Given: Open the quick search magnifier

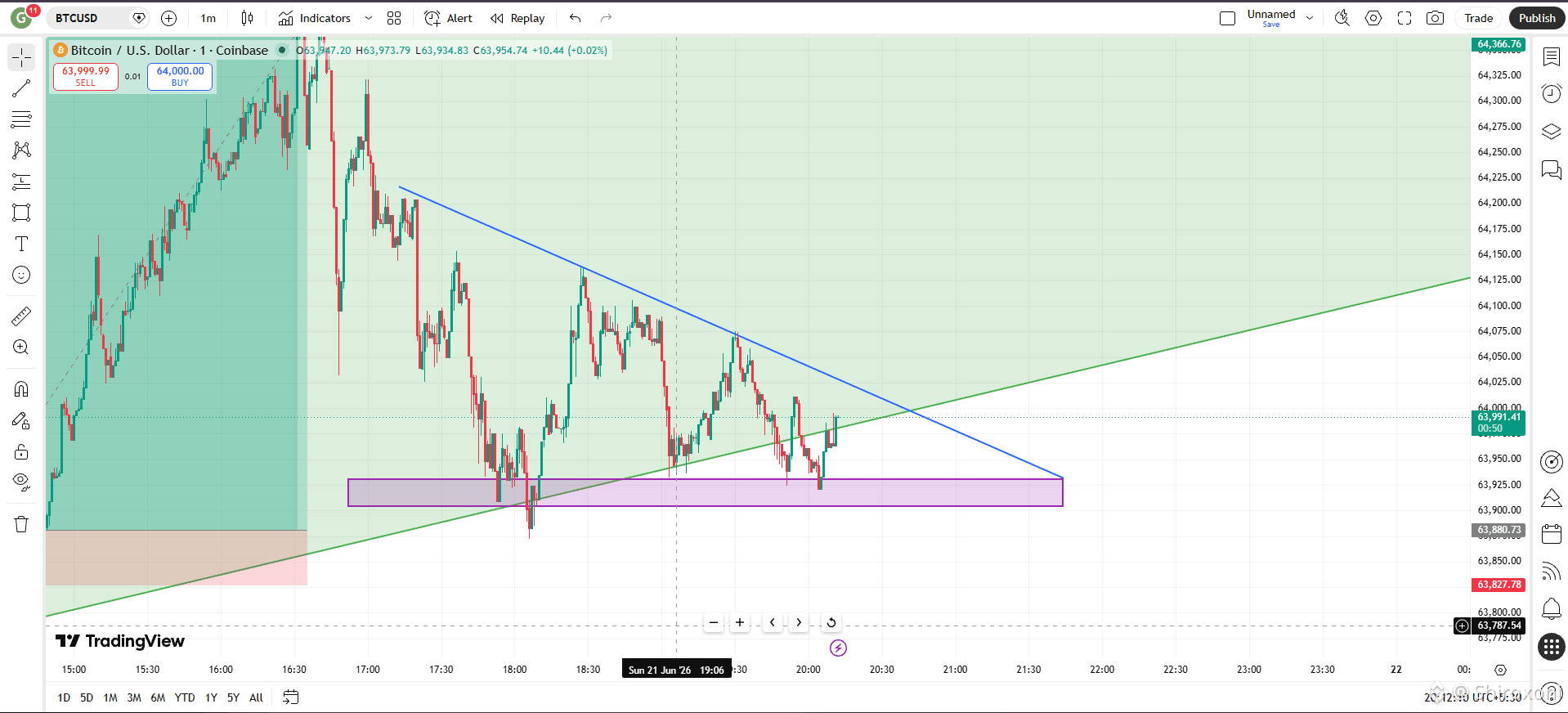Looking at the screenshot, I should 1342,18.
